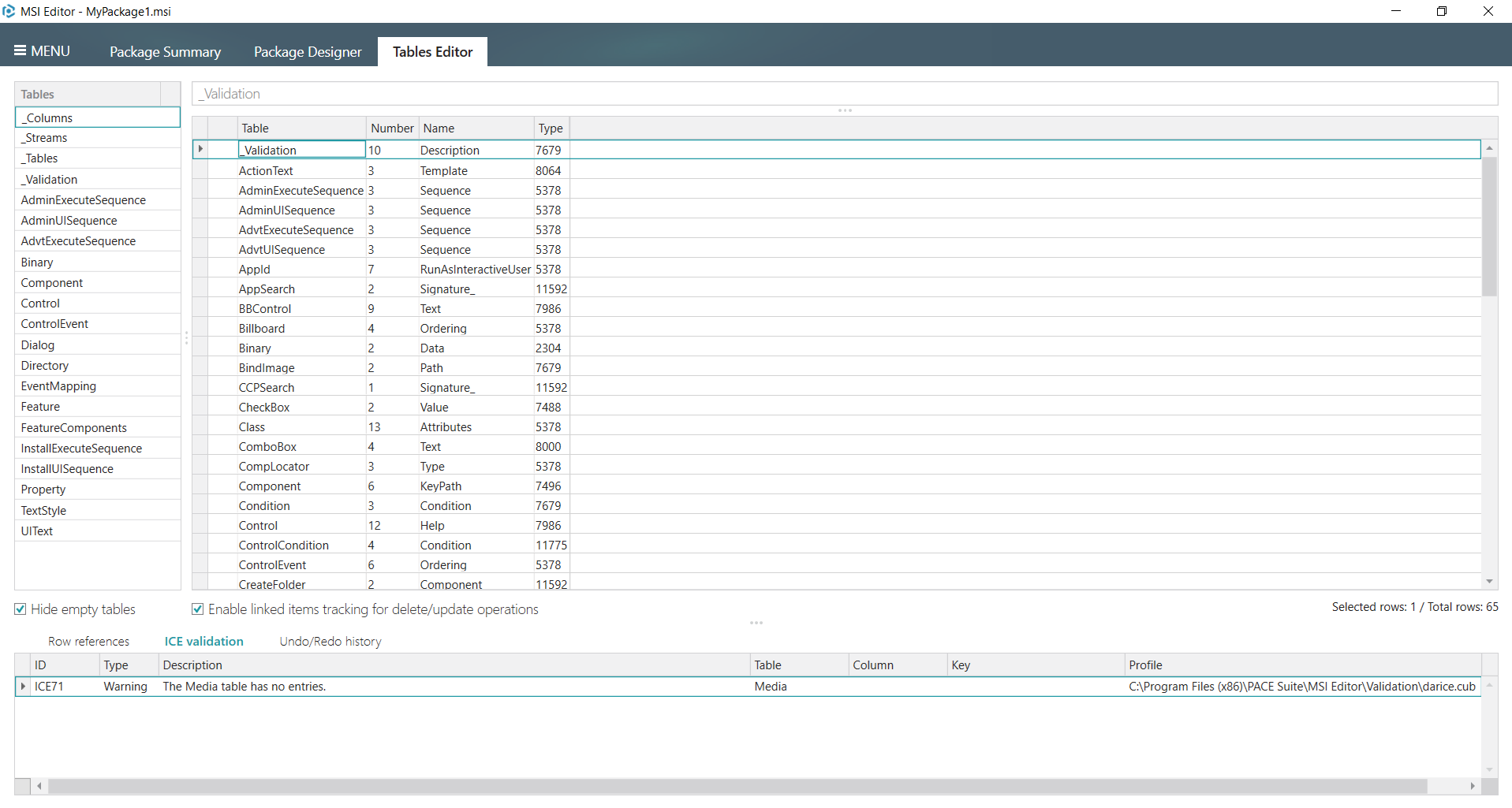Select FeatureComponents in tables list
The height and width of the screenshot is (808, 1512).
(98, 428)
